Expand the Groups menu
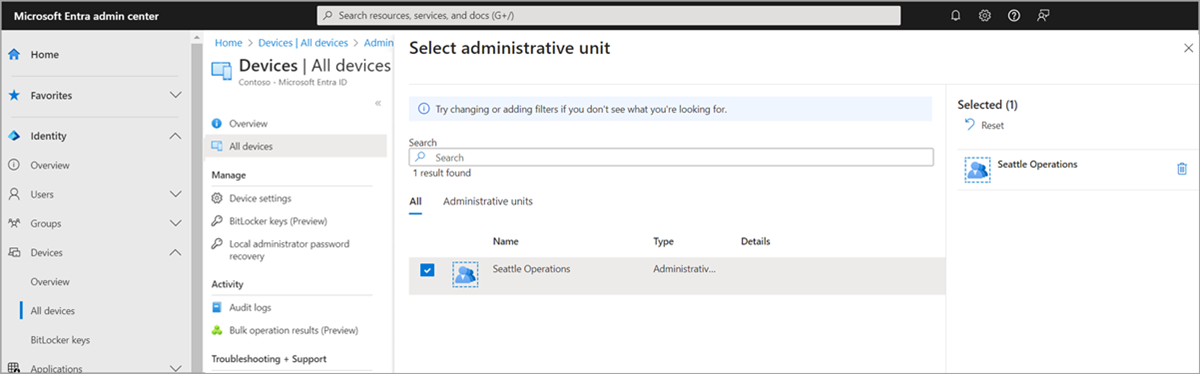This screenshot has width=1200, height=374. 175,223
